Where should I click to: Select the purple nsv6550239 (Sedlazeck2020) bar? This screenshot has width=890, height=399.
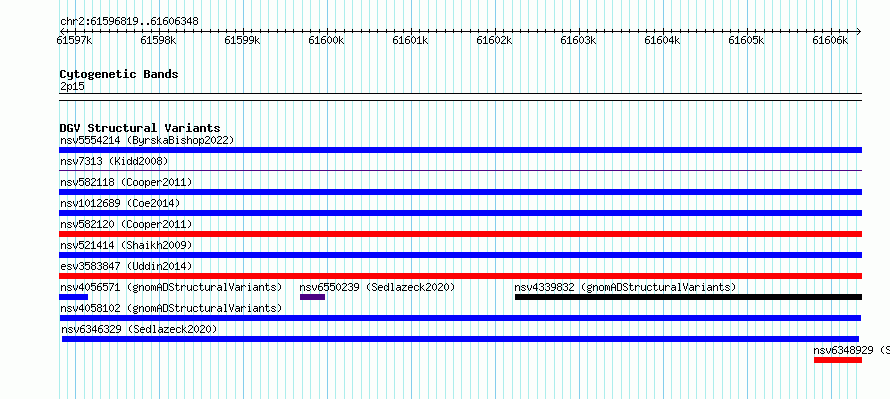click(x=312, y=297)
